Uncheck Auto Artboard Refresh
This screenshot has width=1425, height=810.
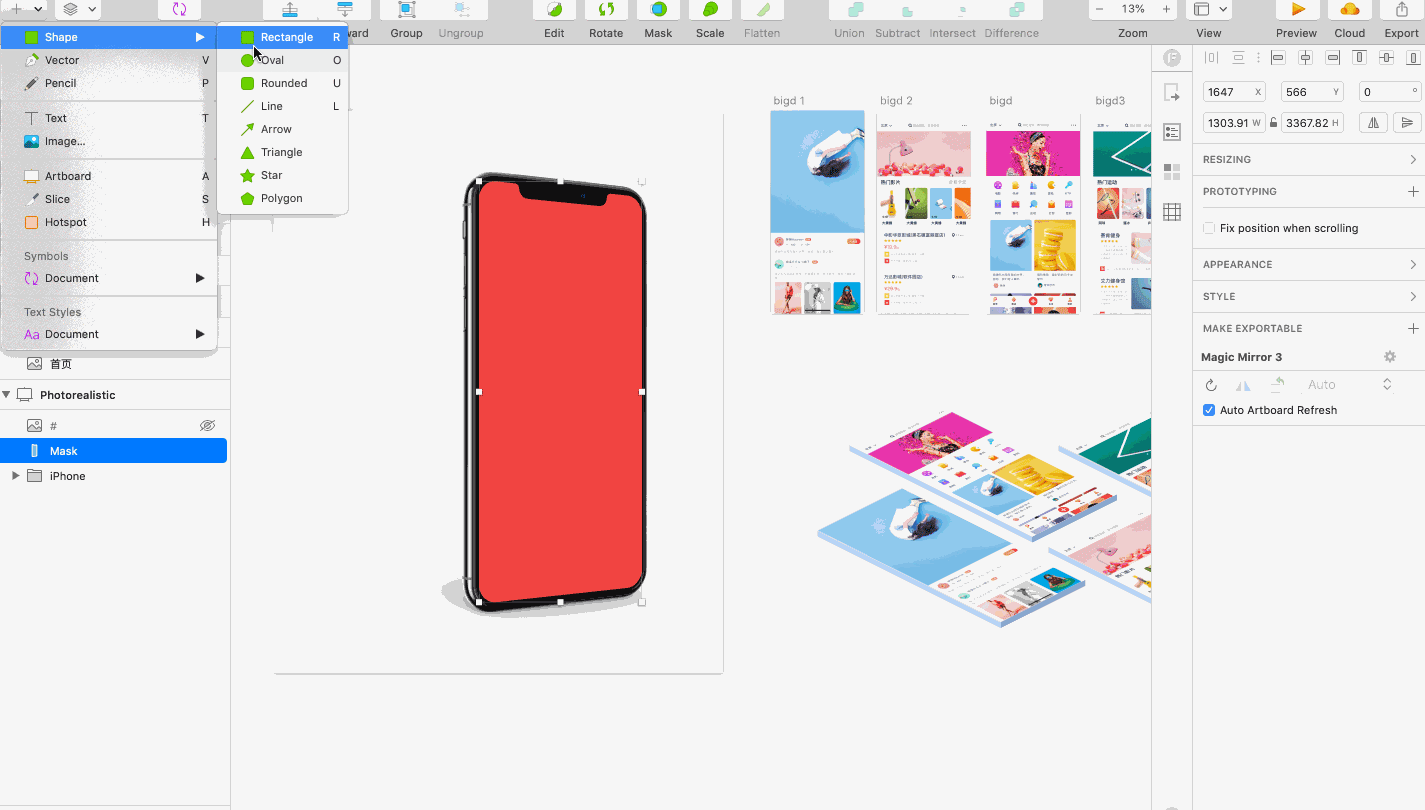point(1209,410)
